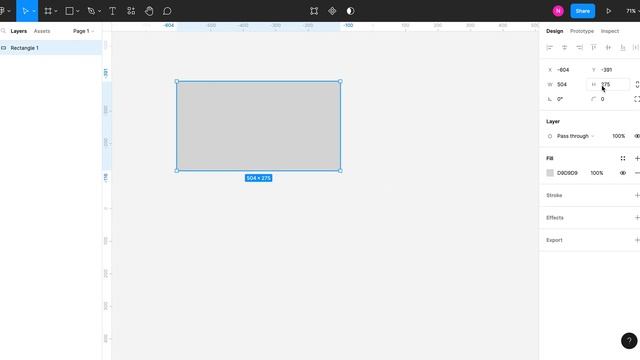
Task: Click the D9D9D9 hex value field
Action: pos(567,173)
